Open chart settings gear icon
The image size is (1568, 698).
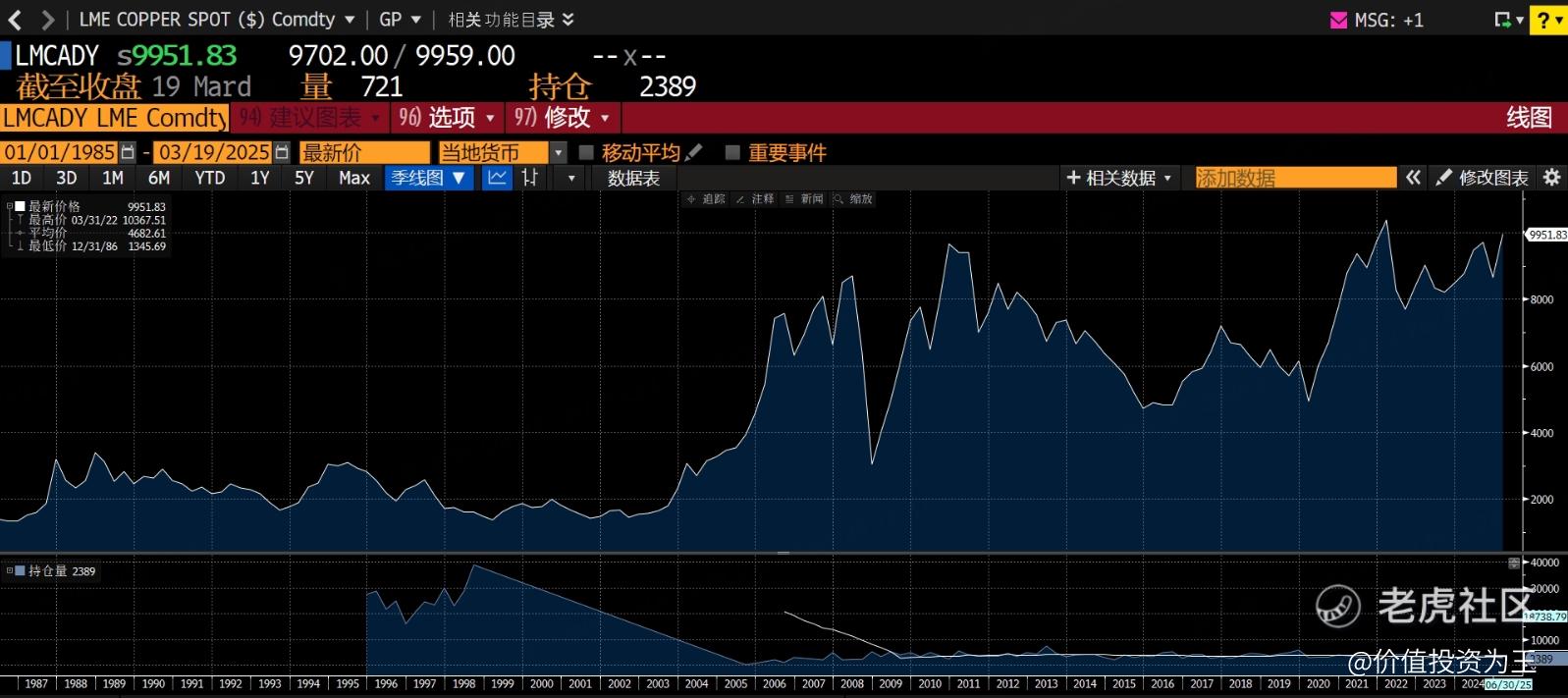coord(1552,178)
